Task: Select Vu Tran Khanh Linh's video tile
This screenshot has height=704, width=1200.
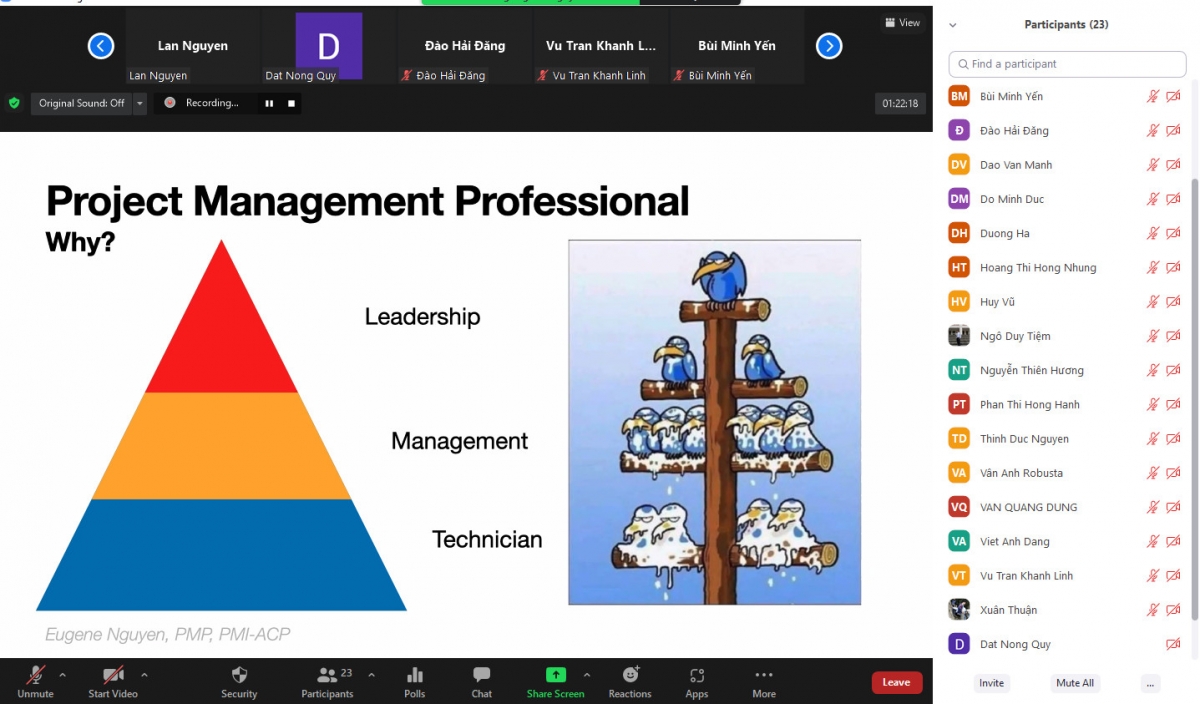Action: coord(601,47)
